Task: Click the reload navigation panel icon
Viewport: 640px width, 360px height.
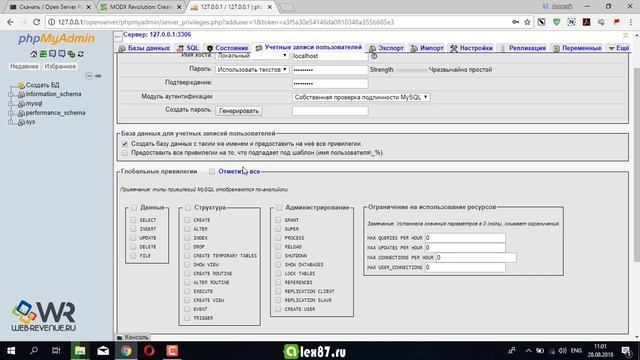Action: coord(81,54)
